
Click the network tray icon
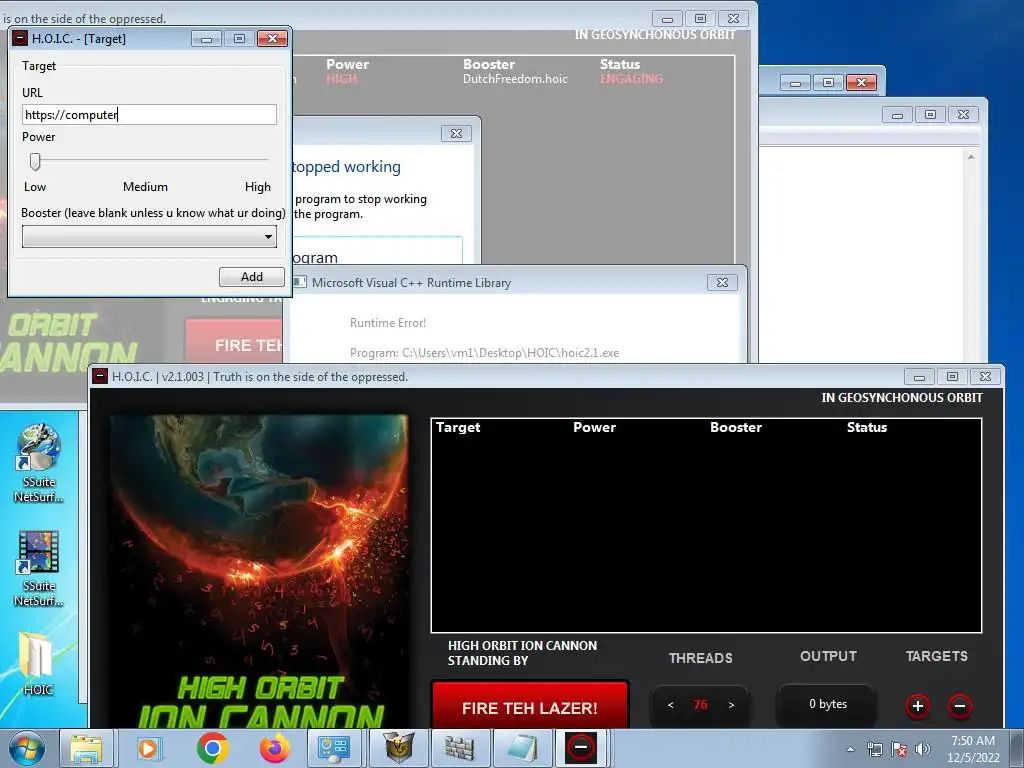tap(874, 749)
